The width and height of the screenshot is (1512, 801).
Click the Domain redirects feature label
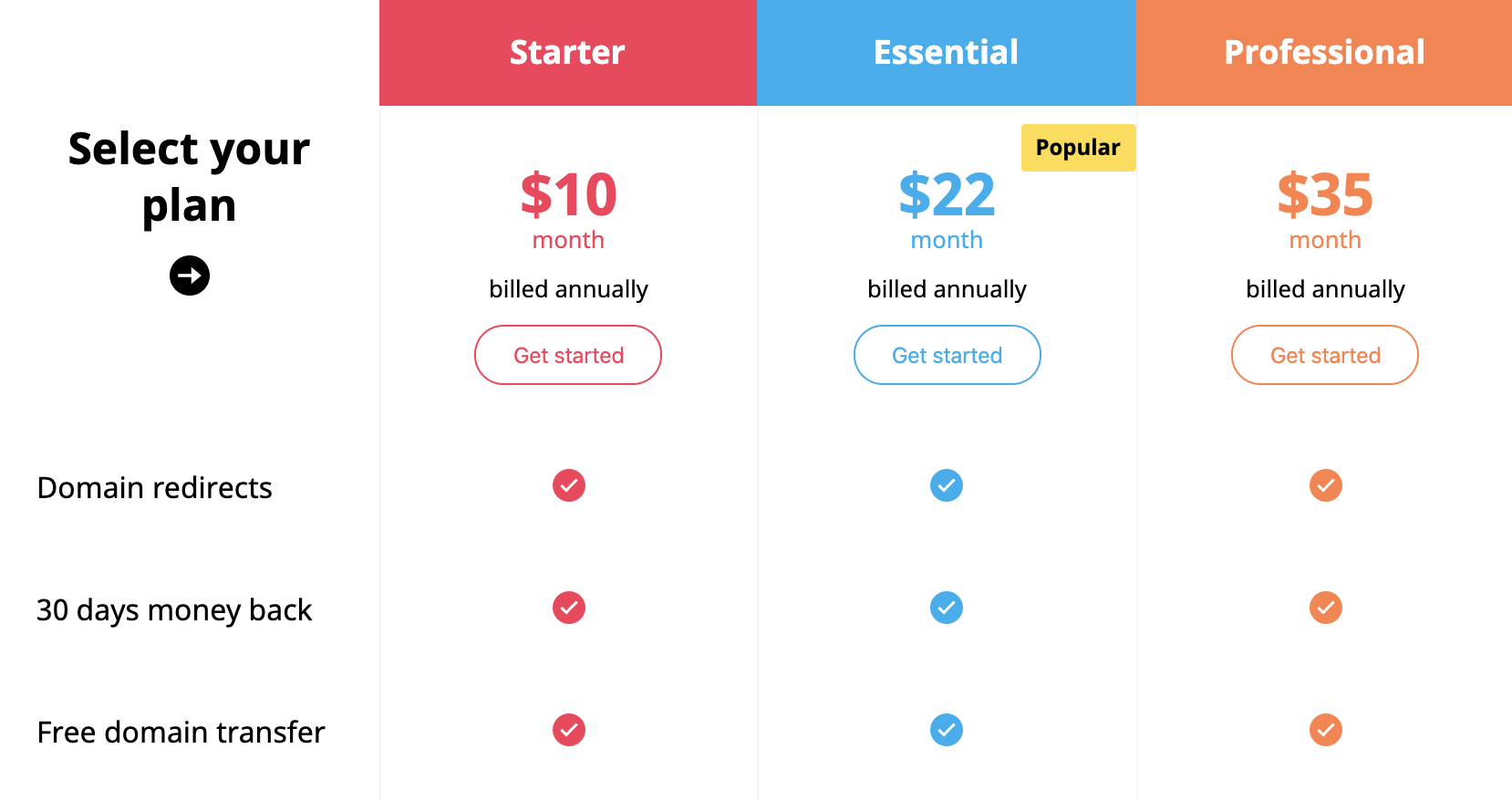point(155,488)
